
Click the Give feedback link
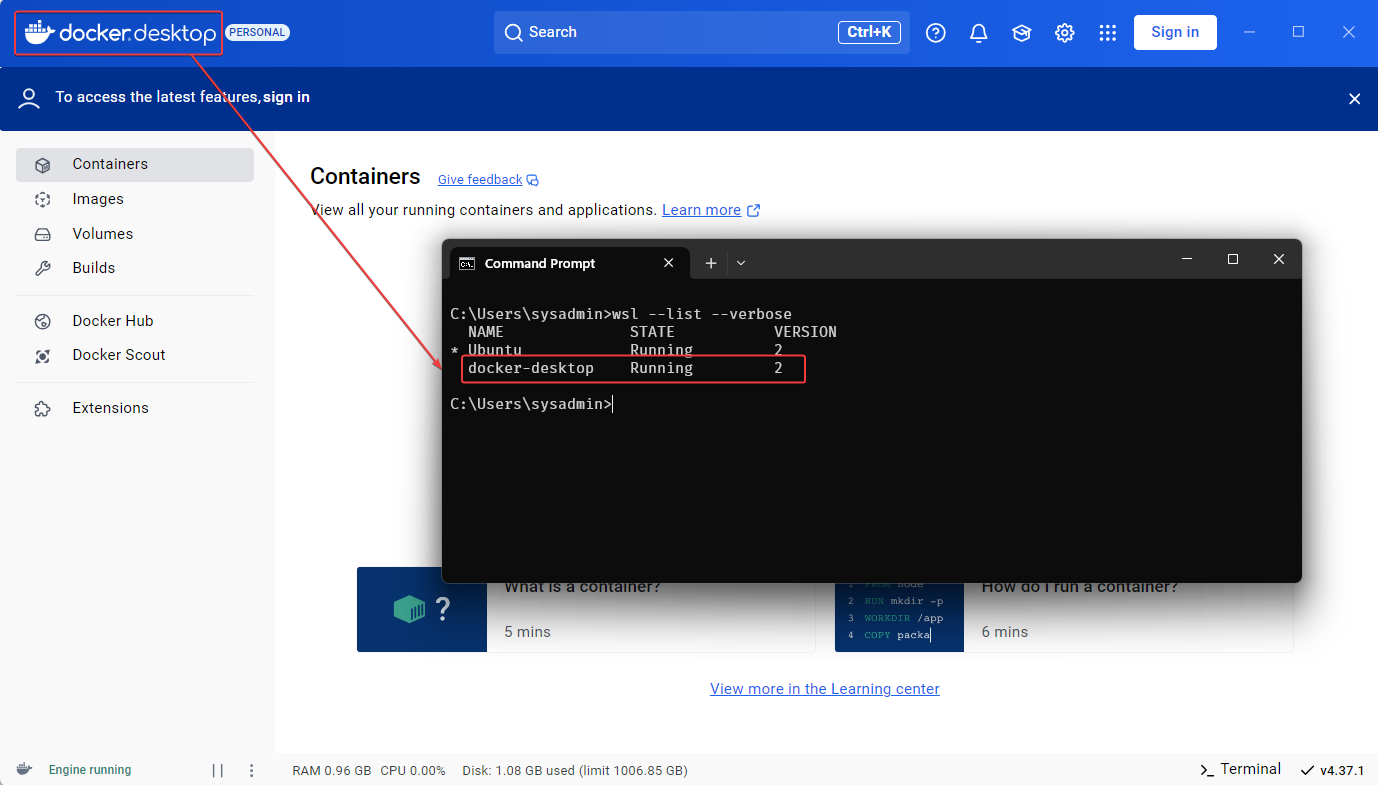pos(488,180)
